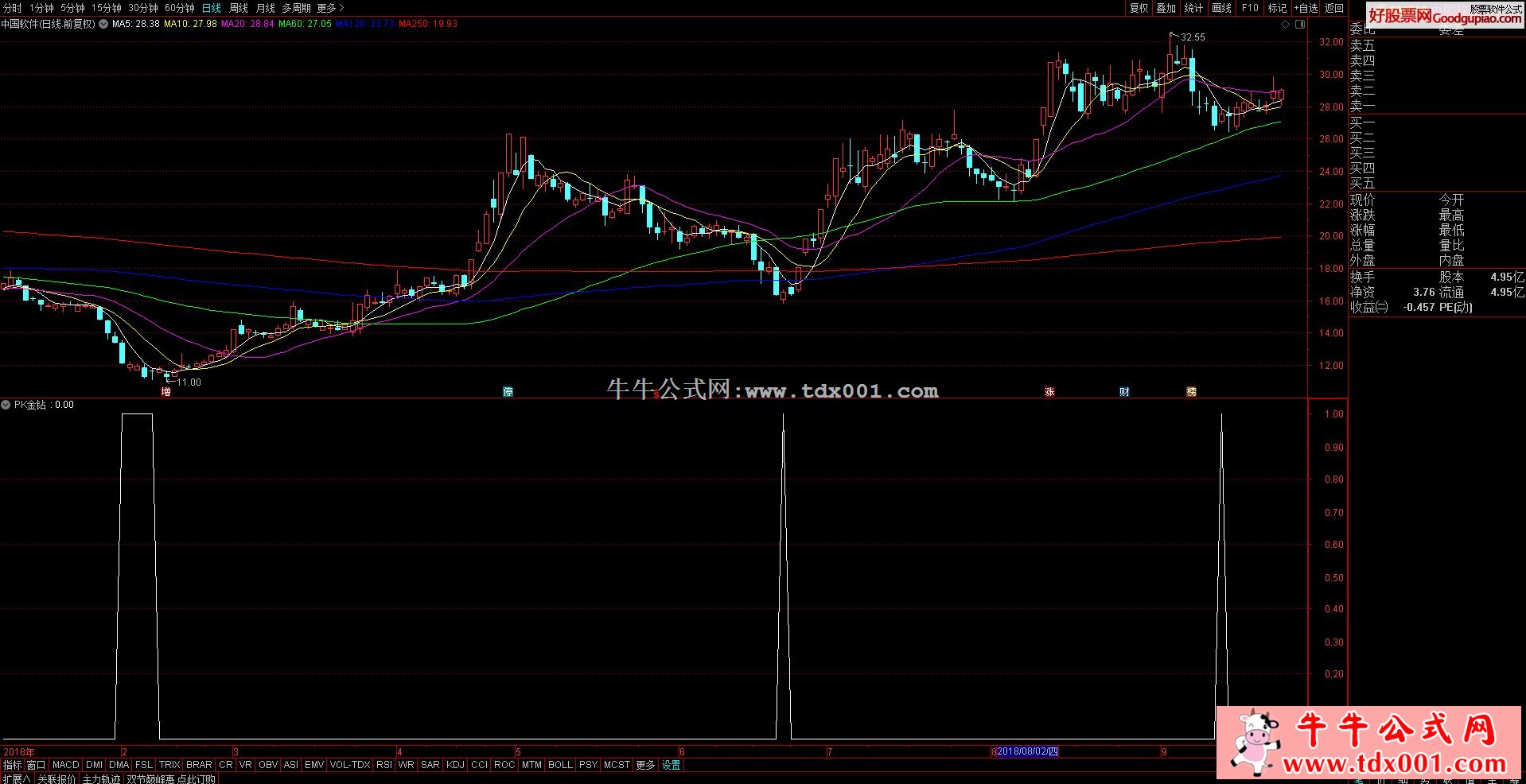Image resolution: width=1526 pixels, height=784 pixels.
Task: Add stock with +自选
Action: 1306,8
